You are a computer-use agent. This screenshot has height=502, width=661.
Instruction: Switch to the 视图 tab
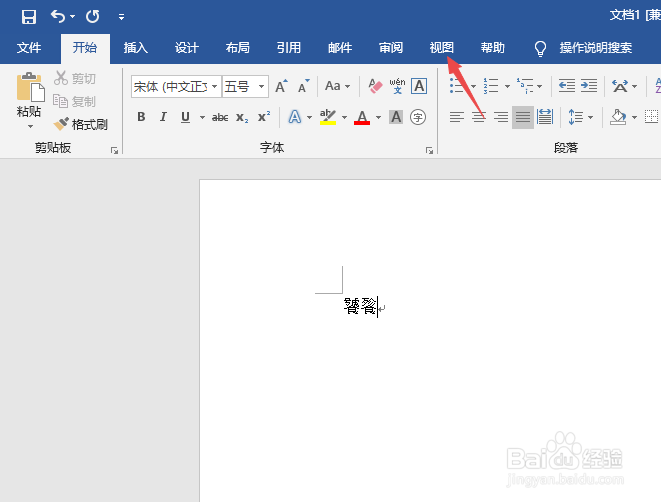point(442,48)
